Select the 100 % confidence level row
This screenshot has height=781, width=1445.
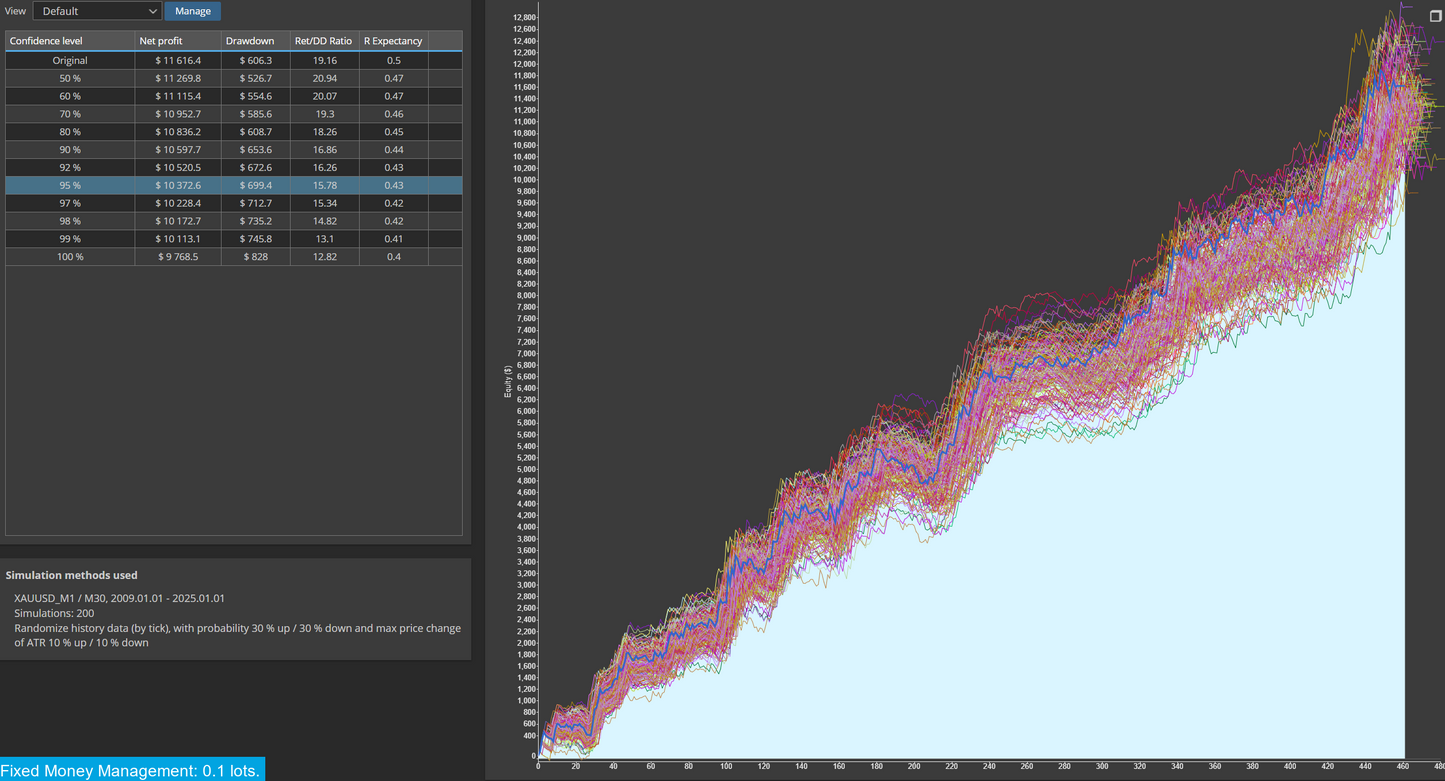(234, 257)
